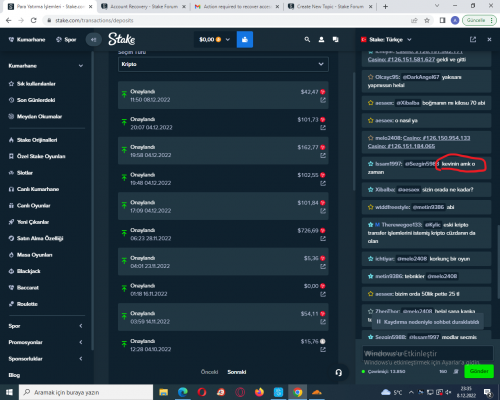Open Casino: #126.151.581.627 bet link in chat
Screen dimensions: 500x400
(x=401, y=60)
